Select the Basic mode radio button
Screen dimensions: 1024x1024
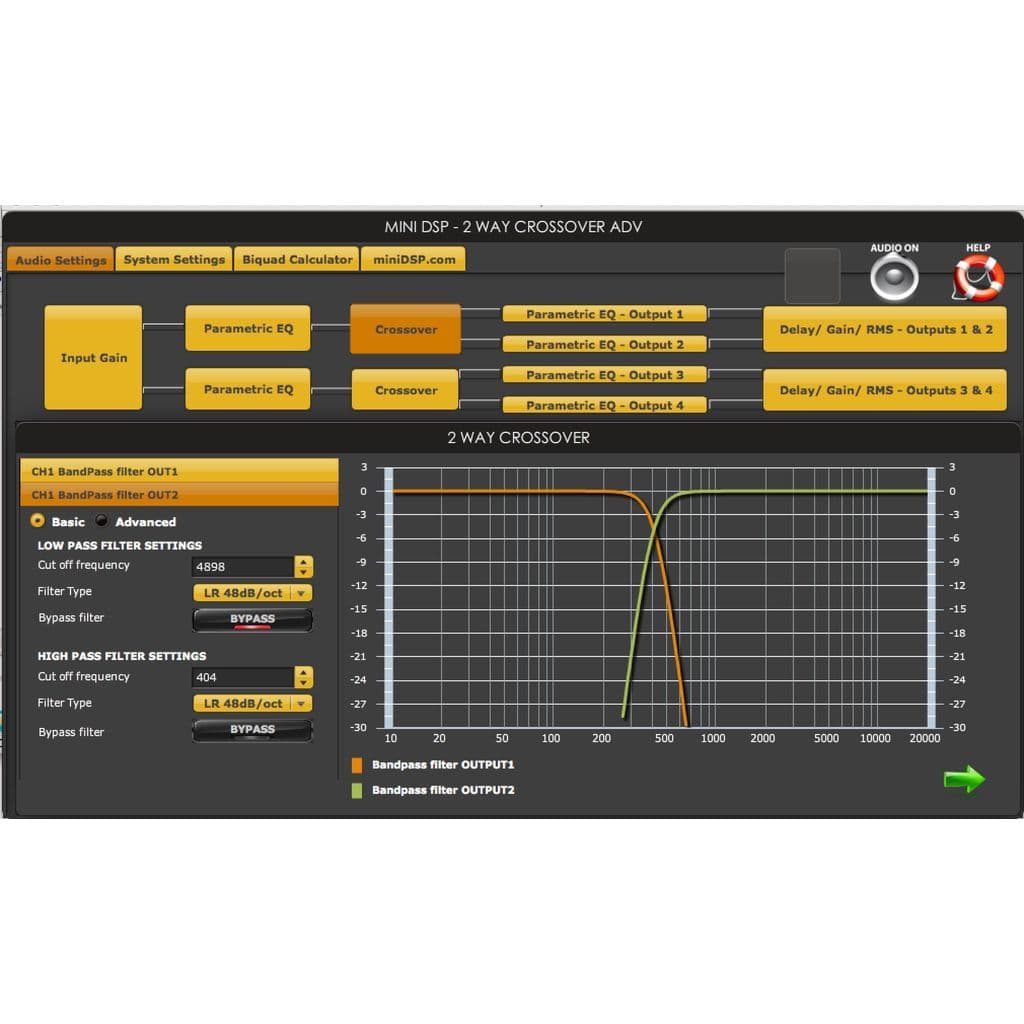coord(37,520)
